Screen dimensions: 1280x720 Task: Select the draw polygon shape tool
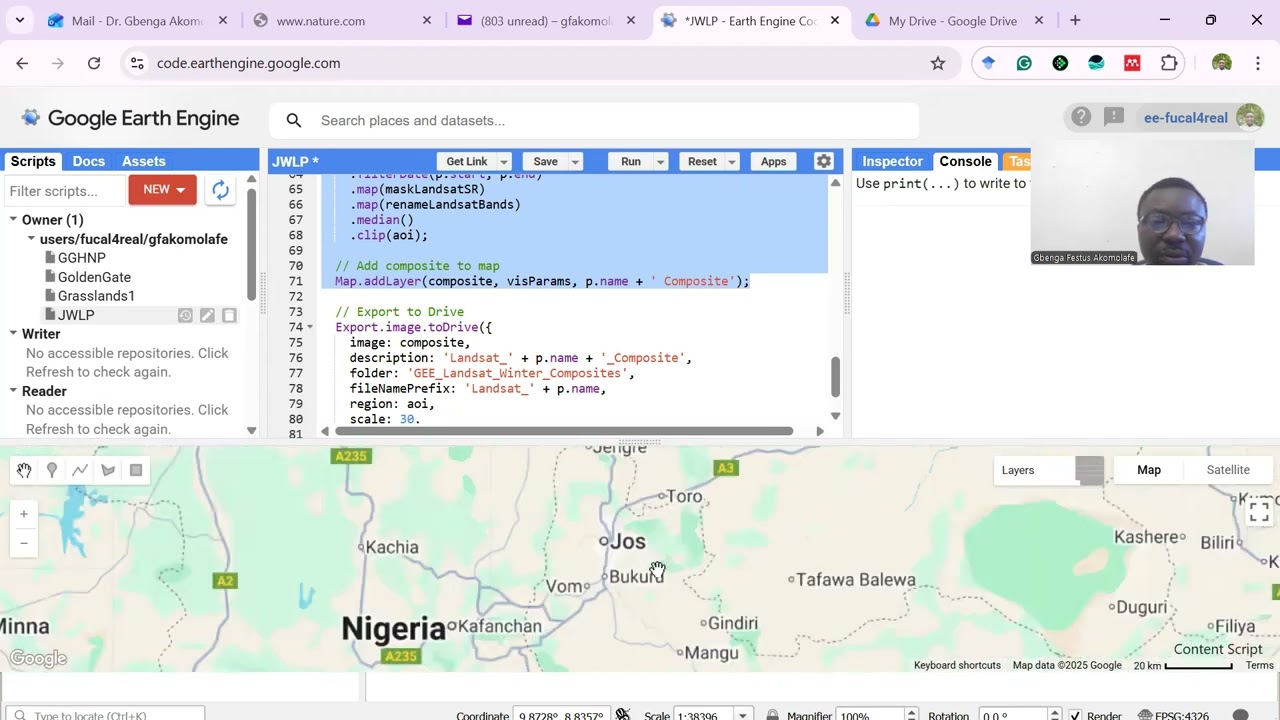tap(108, 470)
